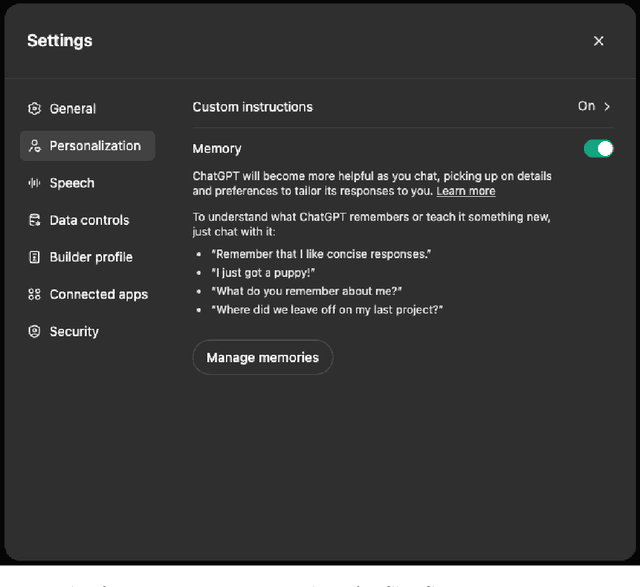
Task: Click the Personalization person icon
Action: tap(35, 146)
